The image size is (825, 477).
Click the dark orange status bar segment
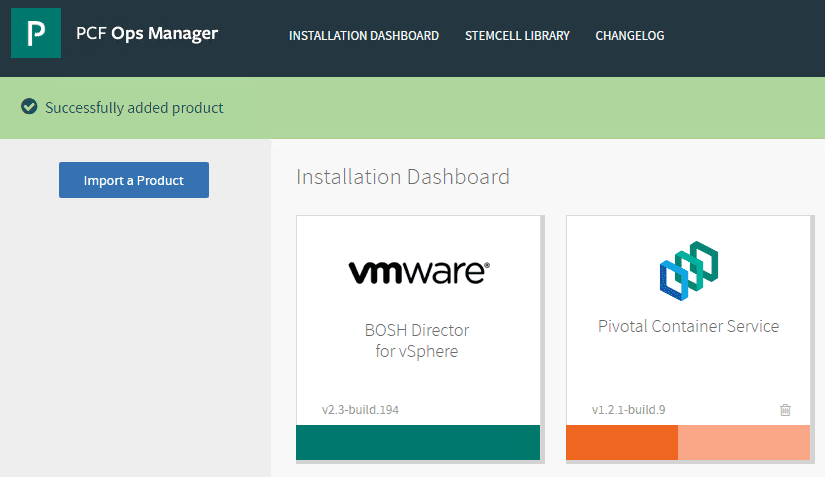tap(621, 442)
